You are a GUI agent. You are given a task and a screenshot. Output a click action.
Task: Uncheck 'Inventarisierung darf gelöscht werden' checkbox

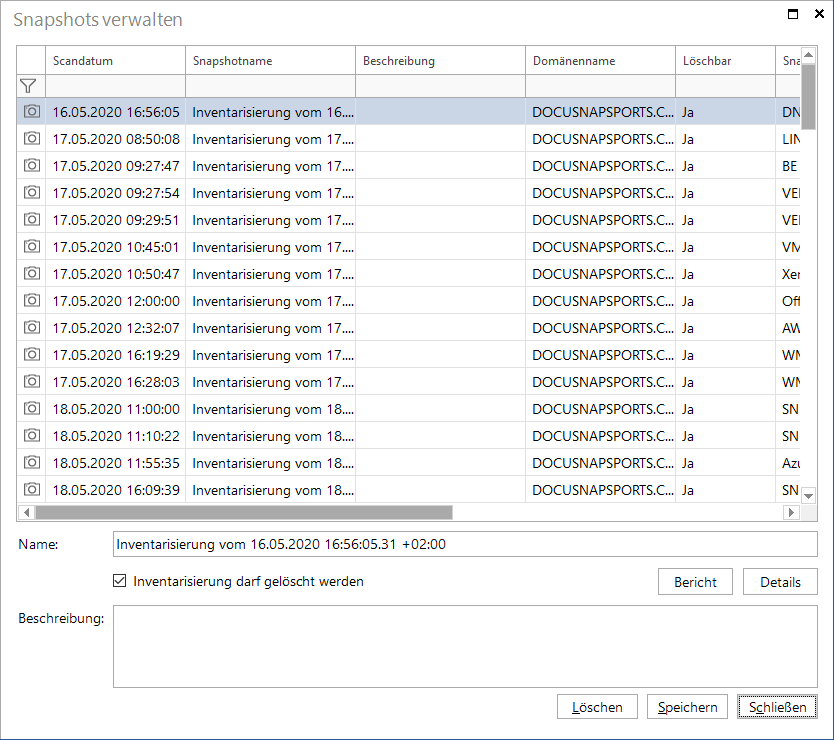tap(120, 580)
